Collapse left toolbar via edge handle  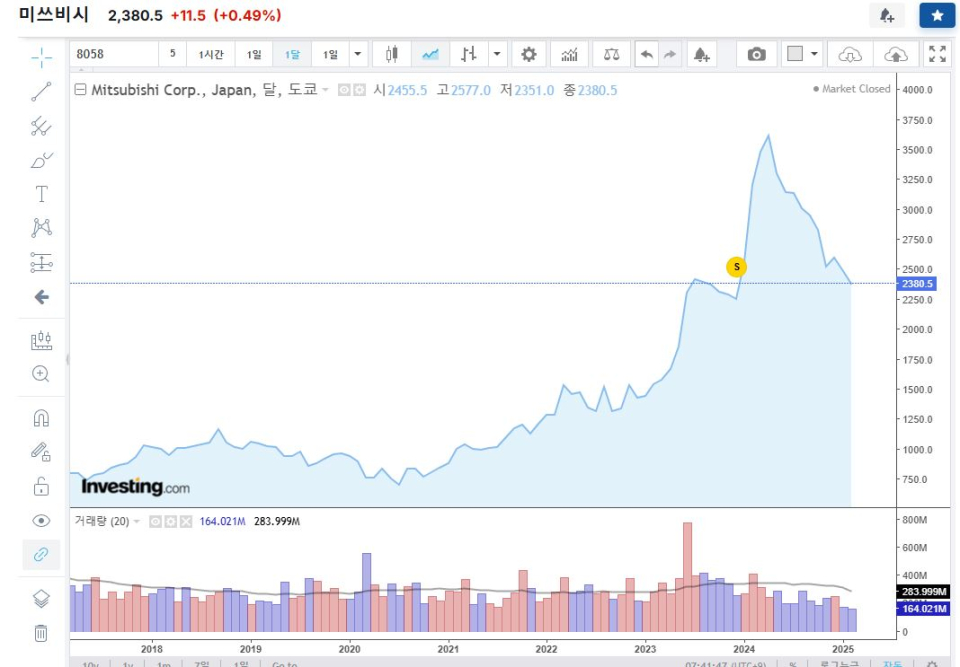click(x=67, y=360)
